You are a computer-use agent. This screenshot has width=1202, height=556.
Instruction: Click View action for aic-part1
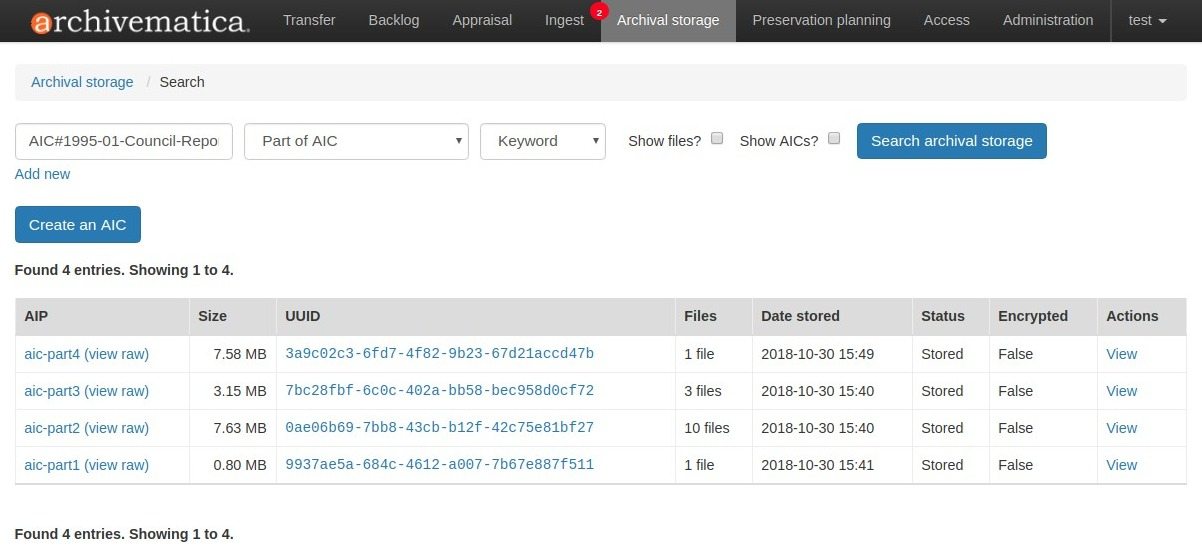click(x=1121, y=465)
